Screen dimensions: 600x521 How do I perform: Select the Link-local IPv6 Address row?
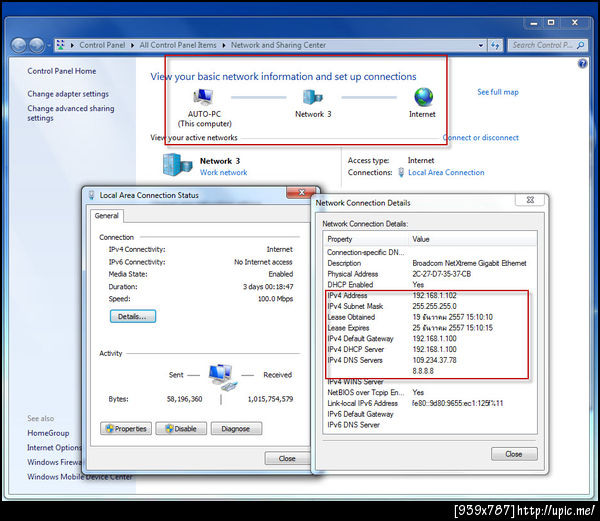430,403
